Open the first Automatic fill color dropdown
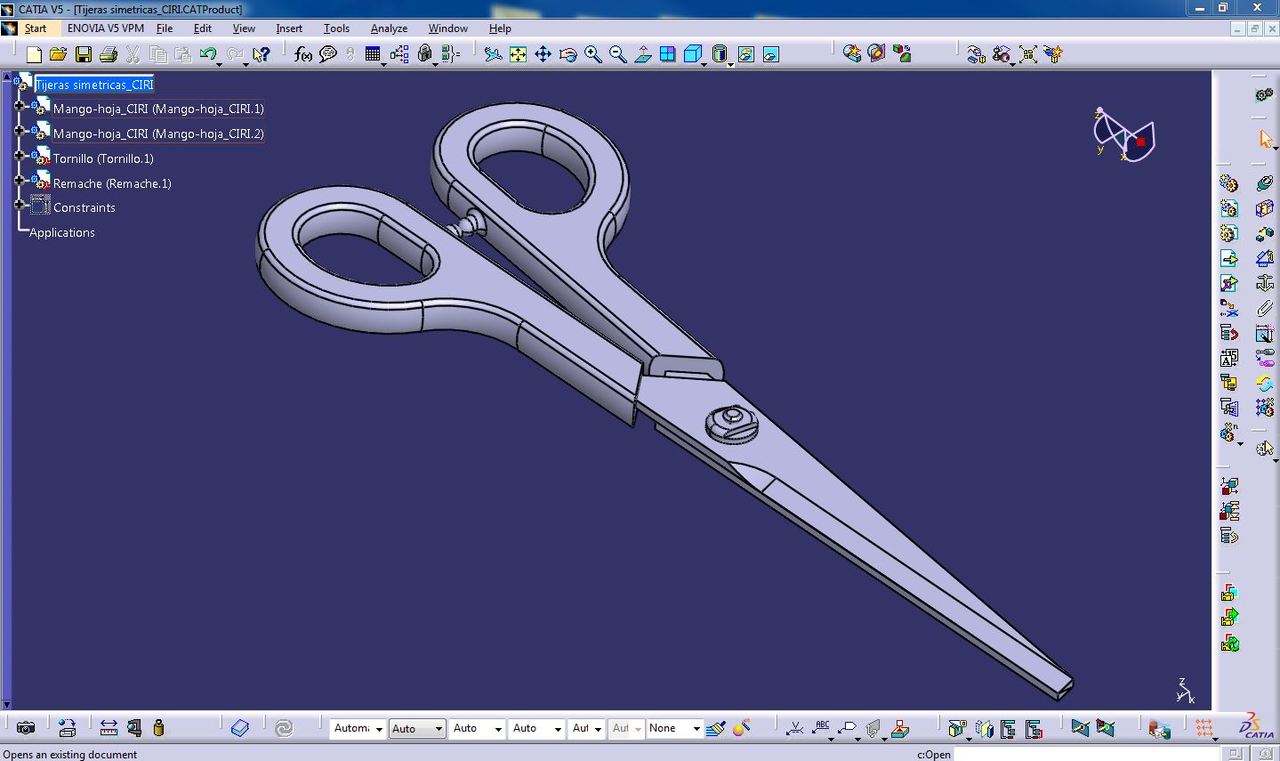The height and width of the screenshot is (761, 1280). click(379, 729)
